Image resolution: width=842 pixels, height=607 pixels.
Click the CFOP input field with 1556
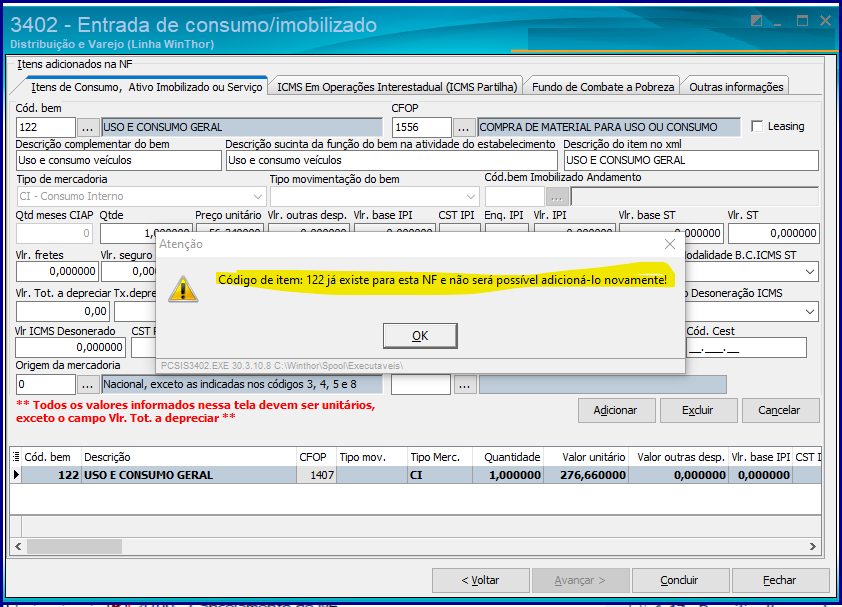point(422,127)
